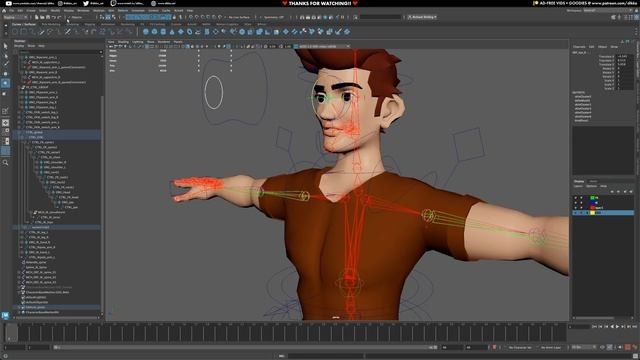Activate the highlighted Rotate tool

pyautogui.click(x=5, y=83)
